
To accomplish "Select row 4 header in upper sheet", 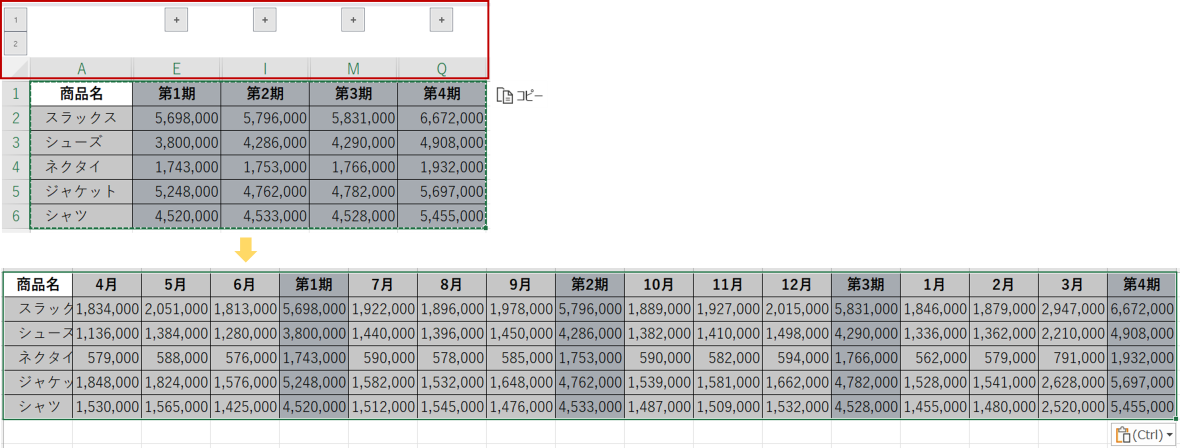I will pyautogui.click(x=16, y=167).
